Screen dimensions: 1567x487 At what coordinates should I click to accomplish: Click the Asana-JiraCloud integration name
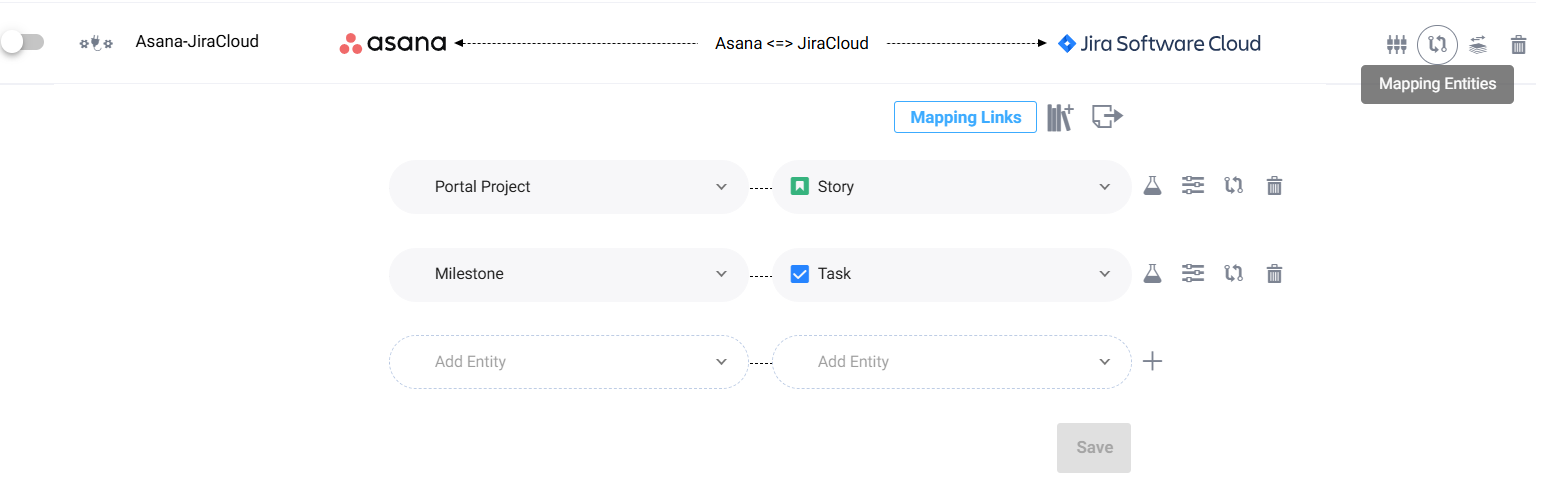(197, 42)
